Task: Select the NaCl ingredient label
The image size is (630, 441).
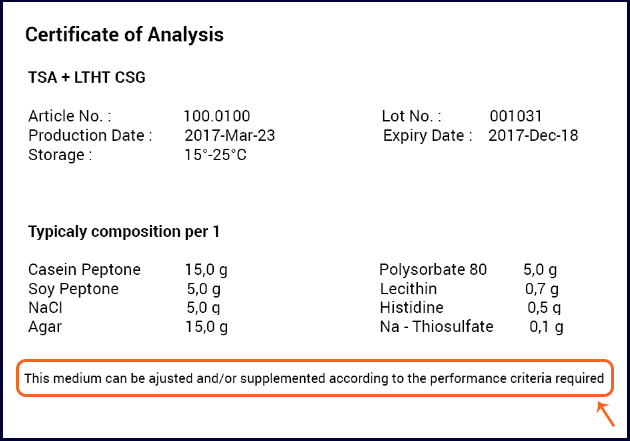Action: [x=45, y=308]
